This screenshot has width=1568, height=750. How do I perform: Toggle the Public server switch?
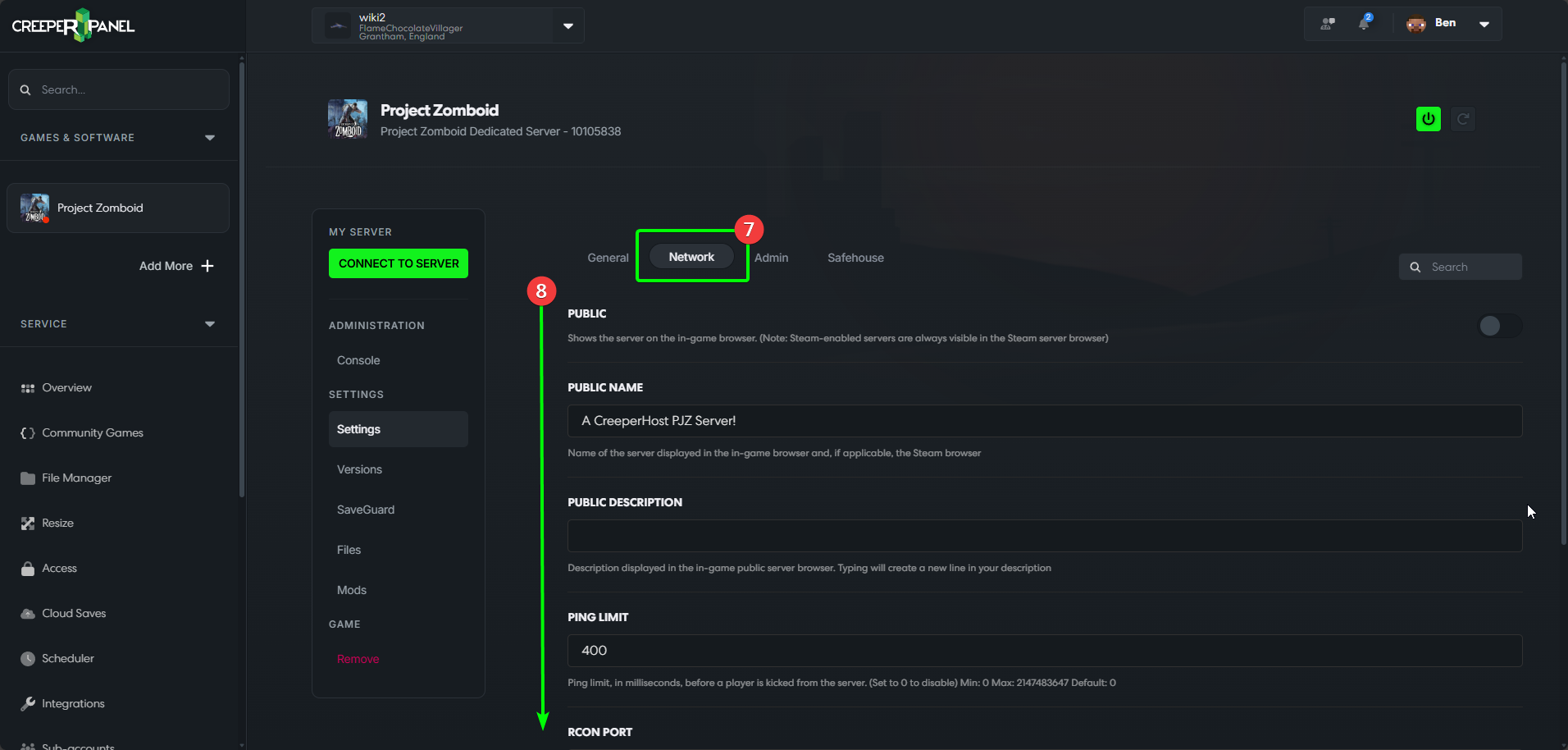click(x=1499, y=326)
